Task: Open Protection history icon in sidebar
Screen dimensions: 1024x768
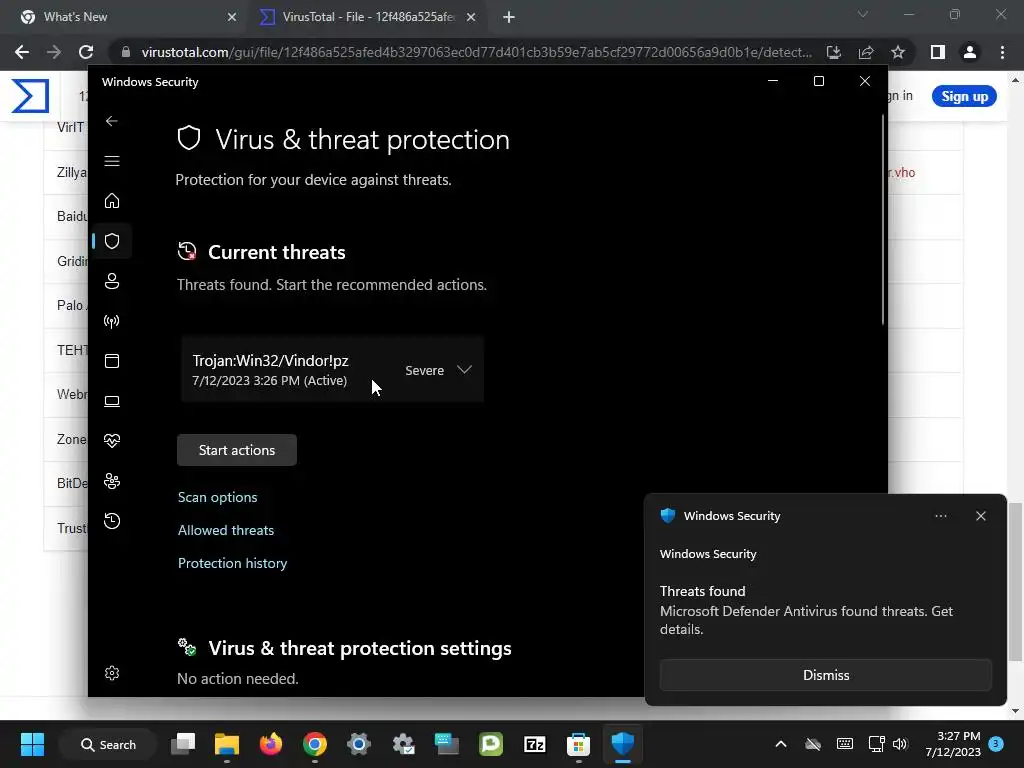Action: coord(112,521)
